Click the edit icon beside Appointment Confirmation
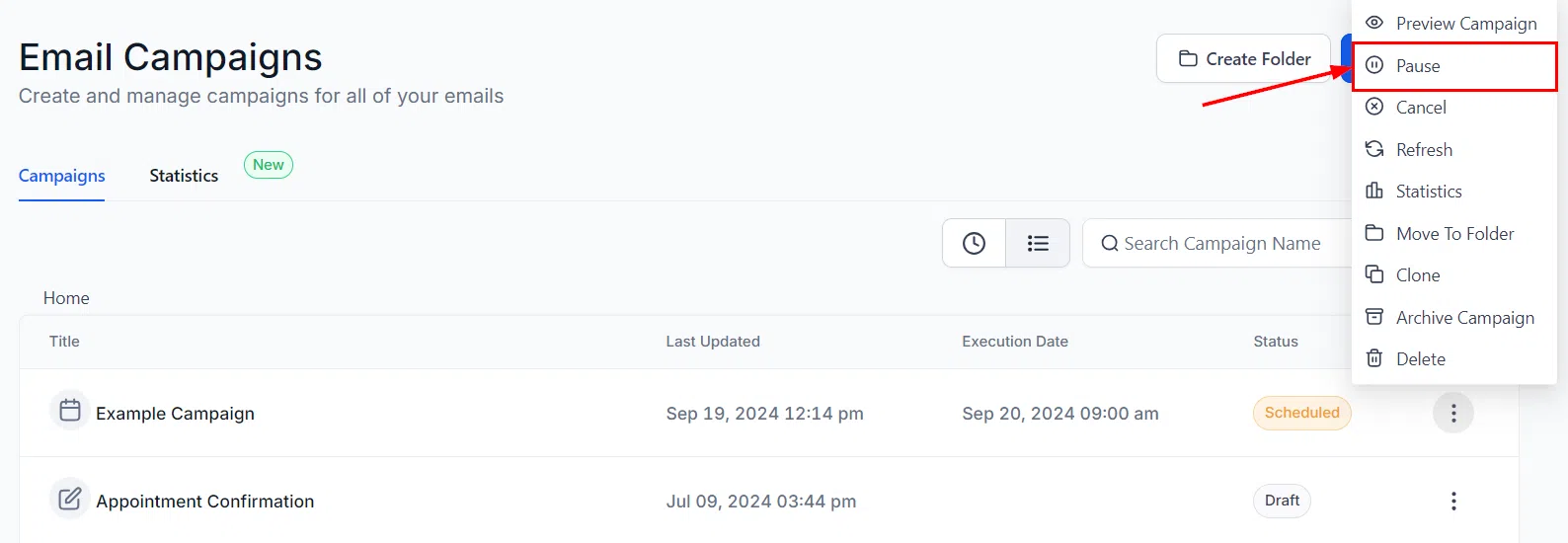This screenshot has width=1568, height=543. click(x=70, y=499)
